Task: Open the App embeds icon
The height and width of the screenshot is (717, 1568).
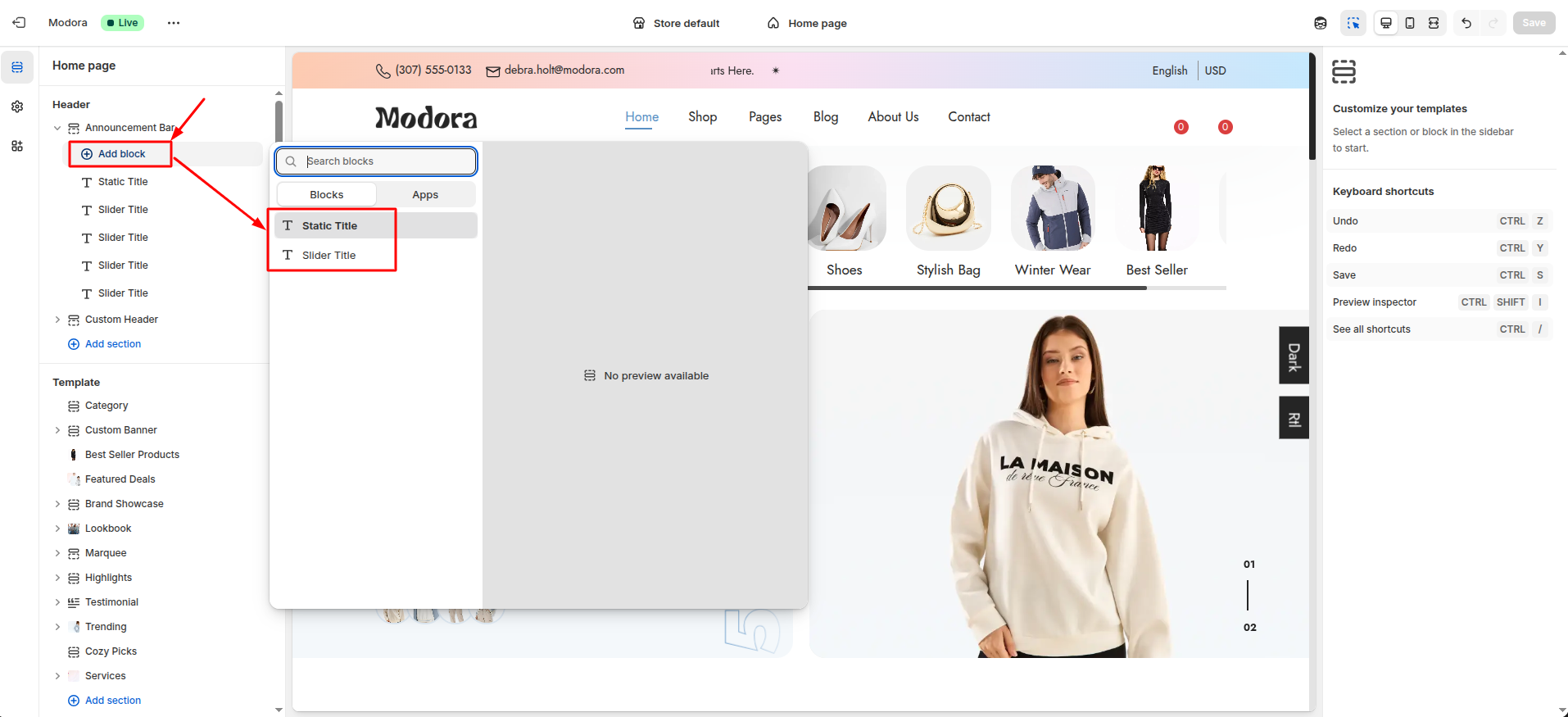Action: pyautogui.click(x=17, y=146)
